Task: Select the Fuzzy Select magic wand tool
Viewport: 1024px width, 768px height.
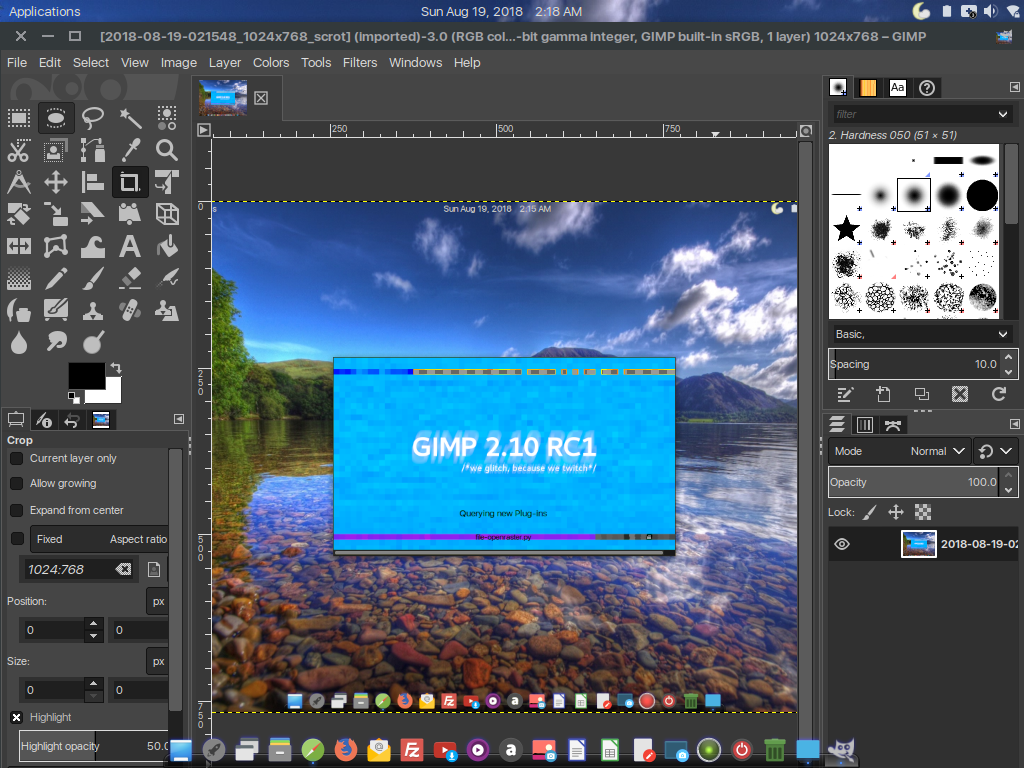Action: [130, 118]
